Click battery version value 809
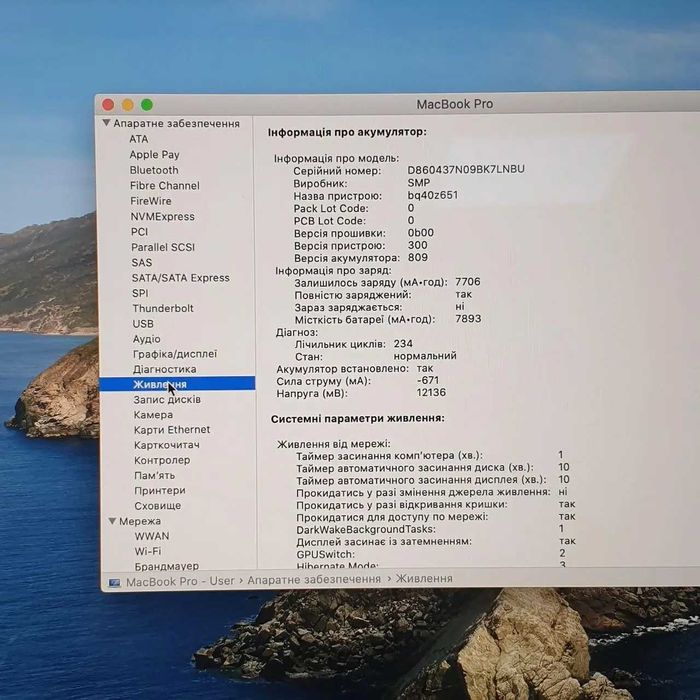The width and height of the screenshot is (700, 700). [x=418, y=258]
